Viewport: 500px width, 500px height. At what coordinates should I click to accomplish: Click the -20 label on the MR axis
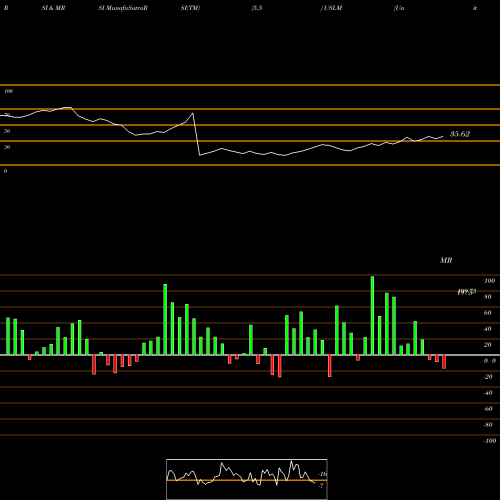tap(488, 377)
